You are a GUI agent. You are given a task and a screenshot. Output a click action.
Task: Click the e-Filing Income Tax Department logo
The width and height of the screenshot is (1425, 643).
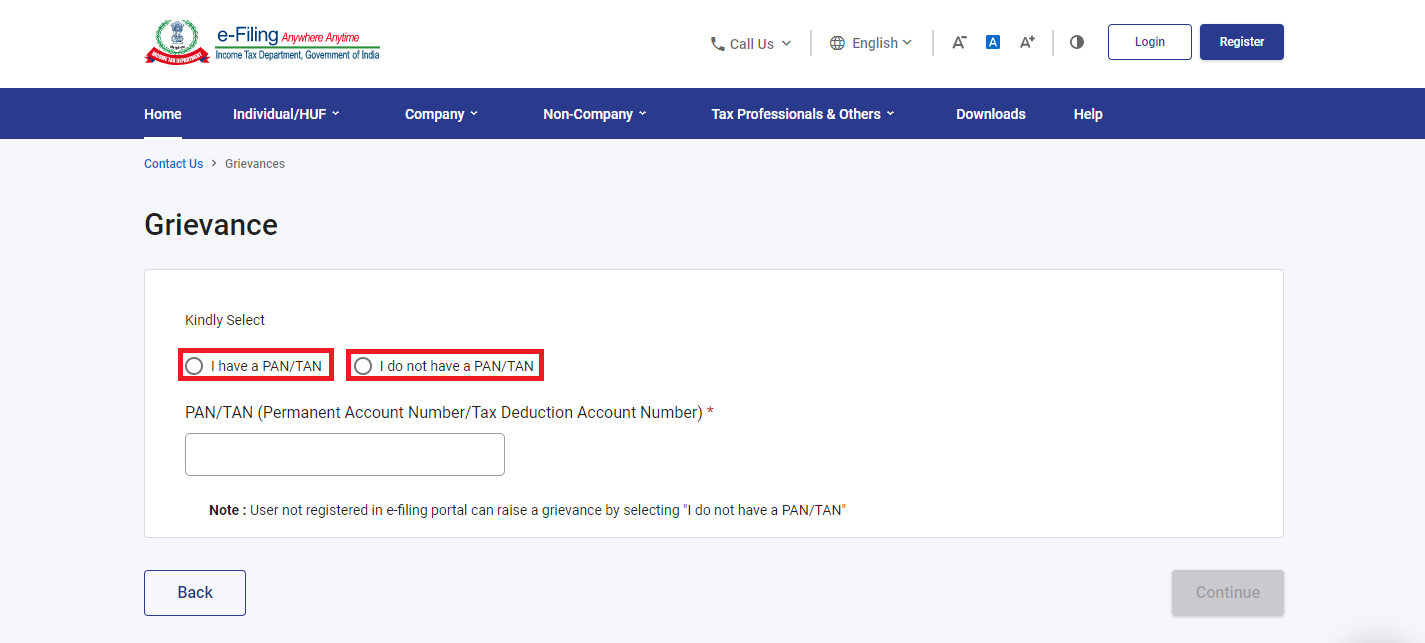(x=262, y=42)
